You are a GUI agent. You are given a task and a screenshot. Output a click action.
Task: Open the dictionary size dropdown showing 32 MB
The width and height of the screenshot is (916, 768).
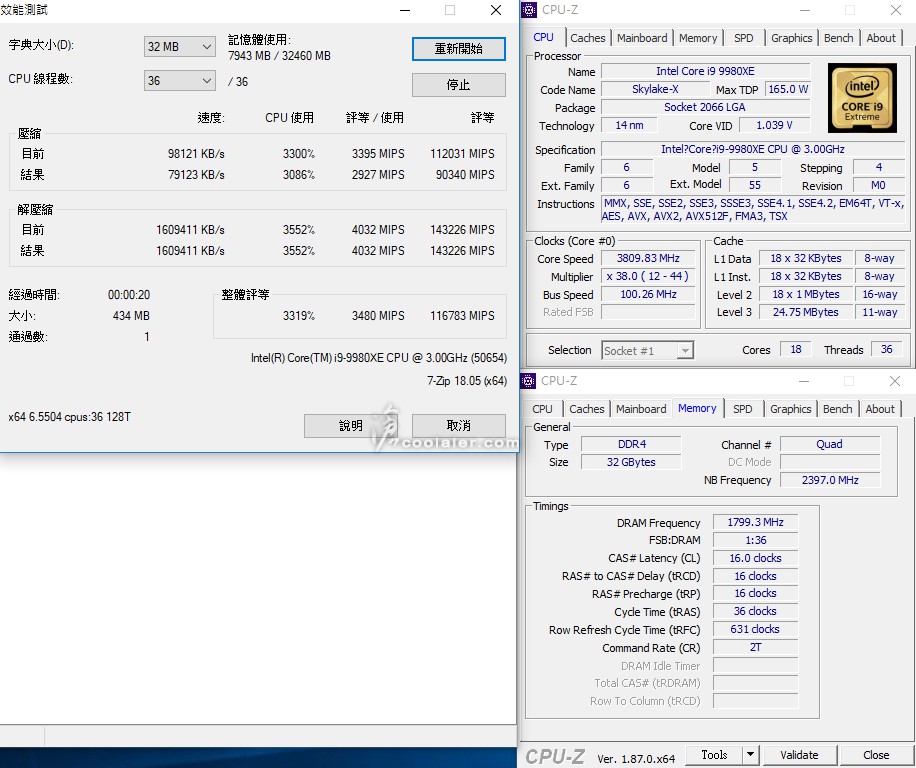179,47
